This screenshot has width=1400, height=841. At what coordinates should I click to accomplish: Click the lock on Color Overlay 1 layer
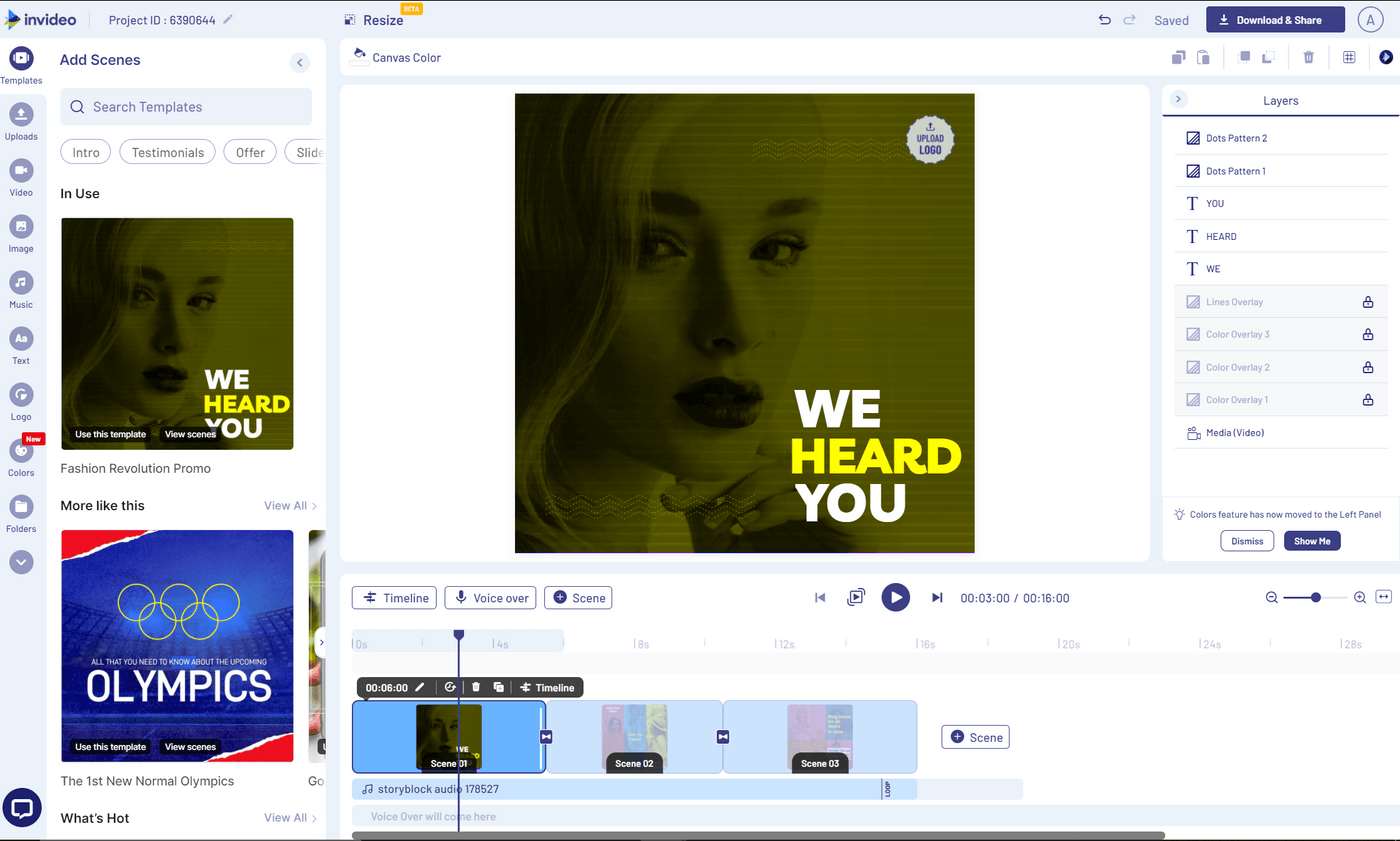coord(1366,399)
